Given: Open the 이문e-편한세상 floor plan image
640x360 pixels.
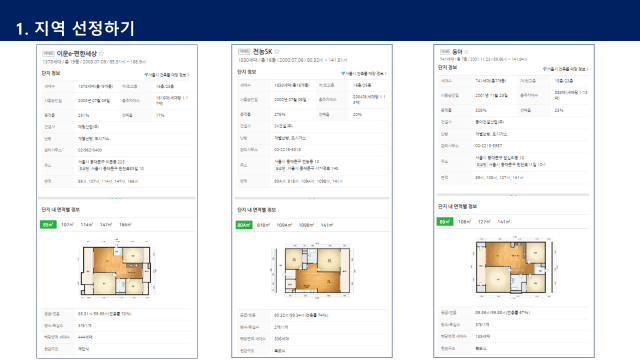Looking at the screenshot, I should (x=116, y=269).
